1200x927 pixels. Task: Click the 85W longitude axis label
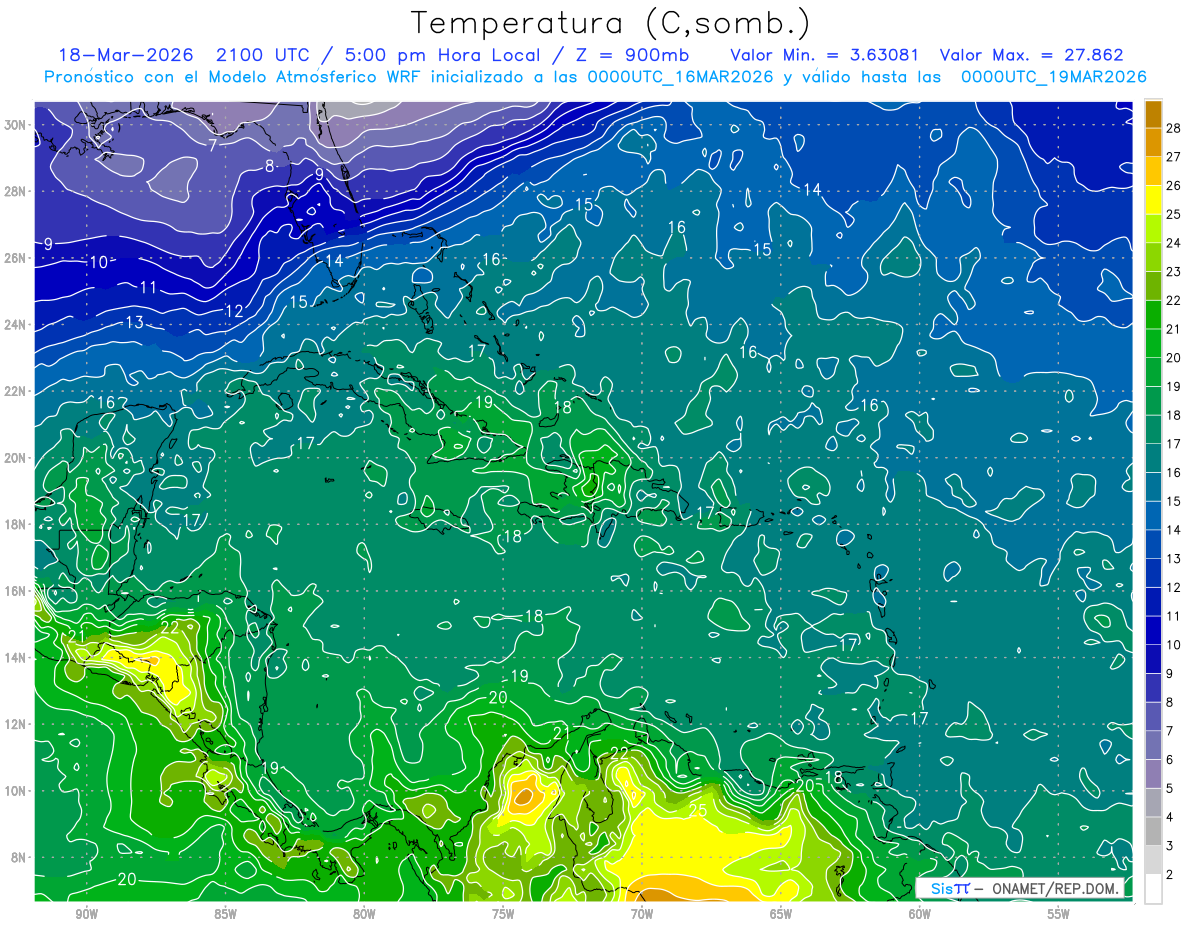[x=225, y=914]
